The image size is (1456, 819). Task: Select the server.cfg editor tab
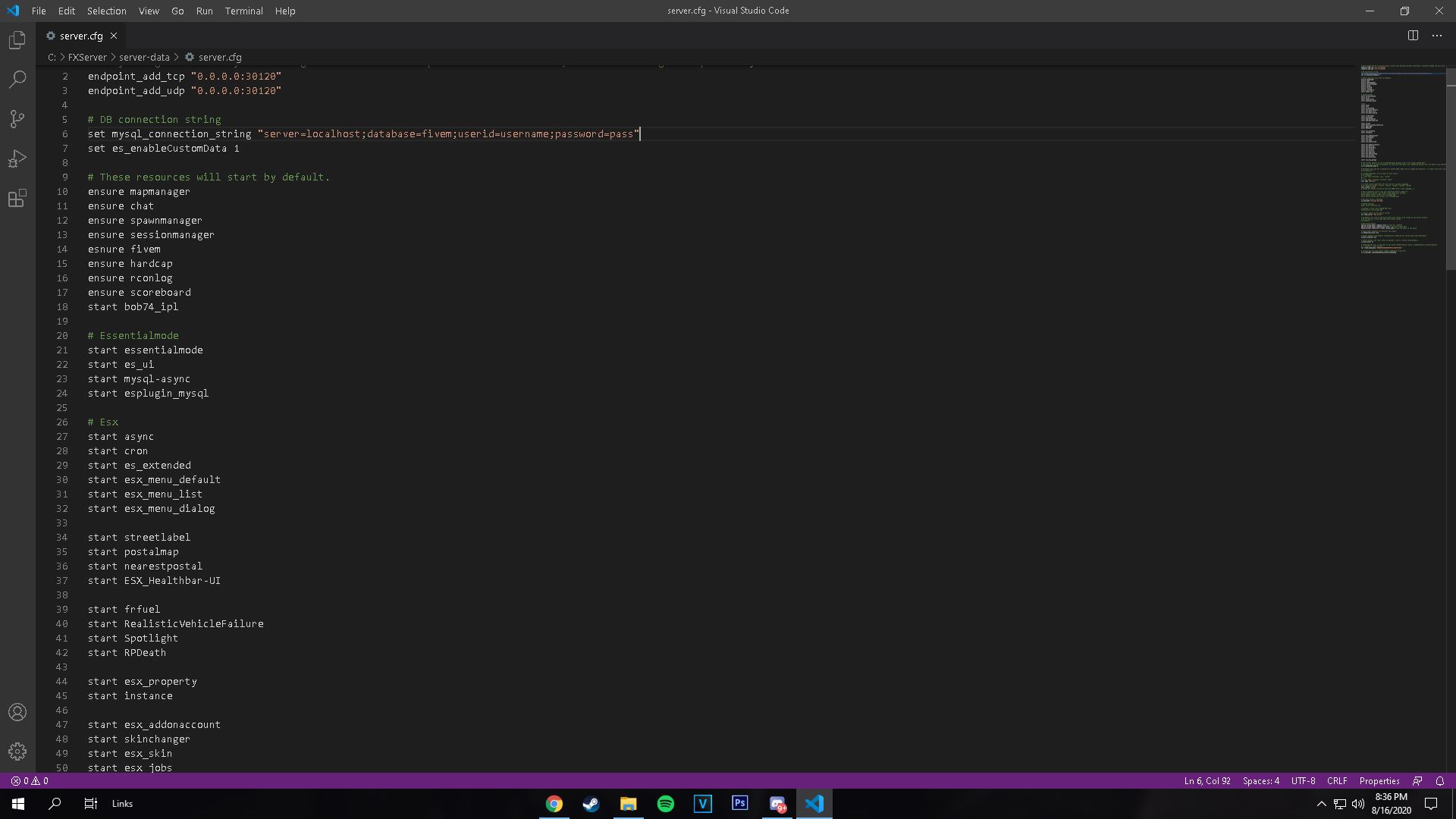[x=78, y=35]
